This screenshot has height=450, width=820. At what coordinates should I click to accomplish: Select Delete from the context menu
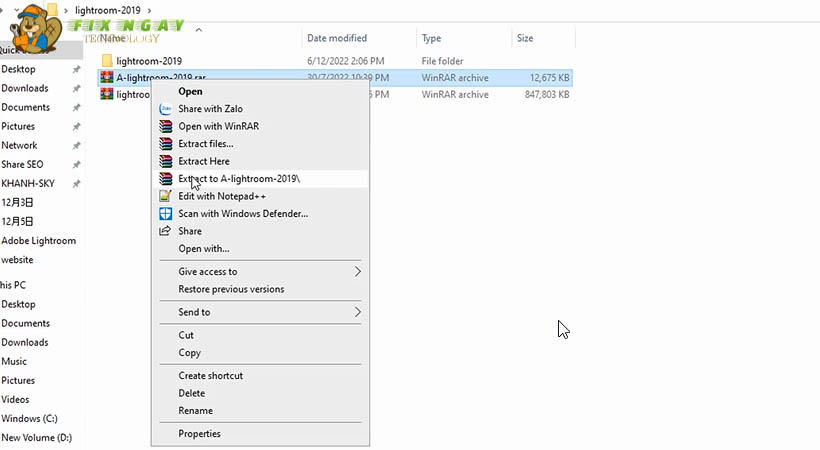click(191, 393)
